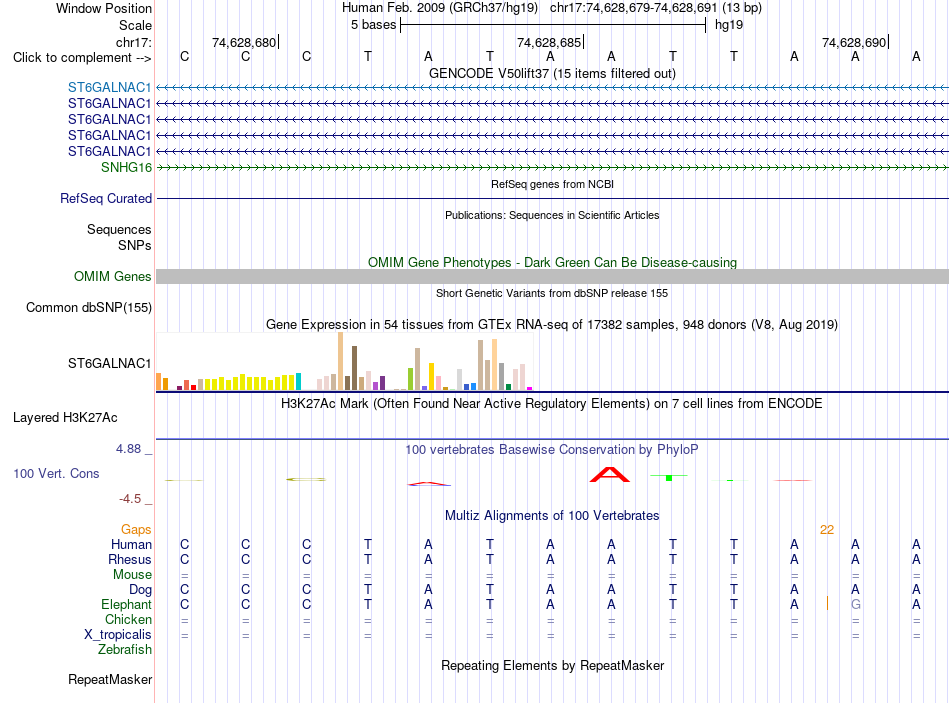Screen dimensions: 950x703
Task: Click the Multiz Alignments of 100 Vertebrates title
Action: [x=552, y=516]
